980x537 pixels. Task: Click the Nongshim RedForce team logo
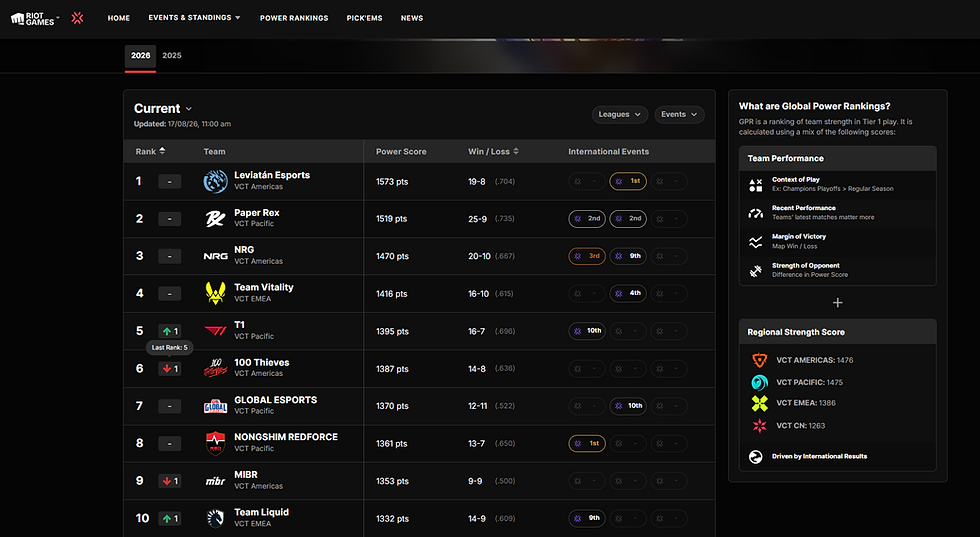pos(216,443)
